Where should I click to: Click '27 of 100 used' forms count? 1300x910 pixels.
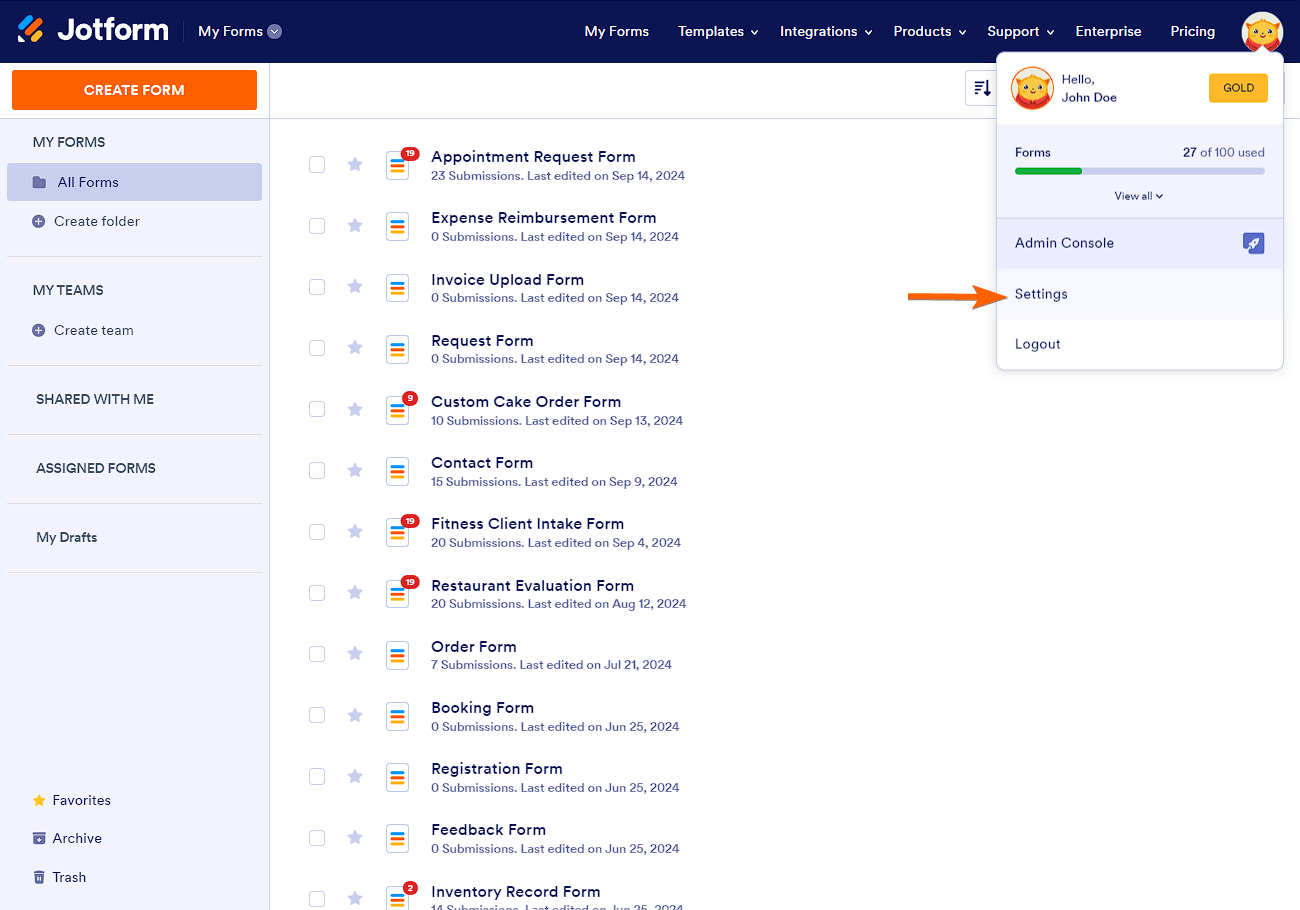point(1224,153)
